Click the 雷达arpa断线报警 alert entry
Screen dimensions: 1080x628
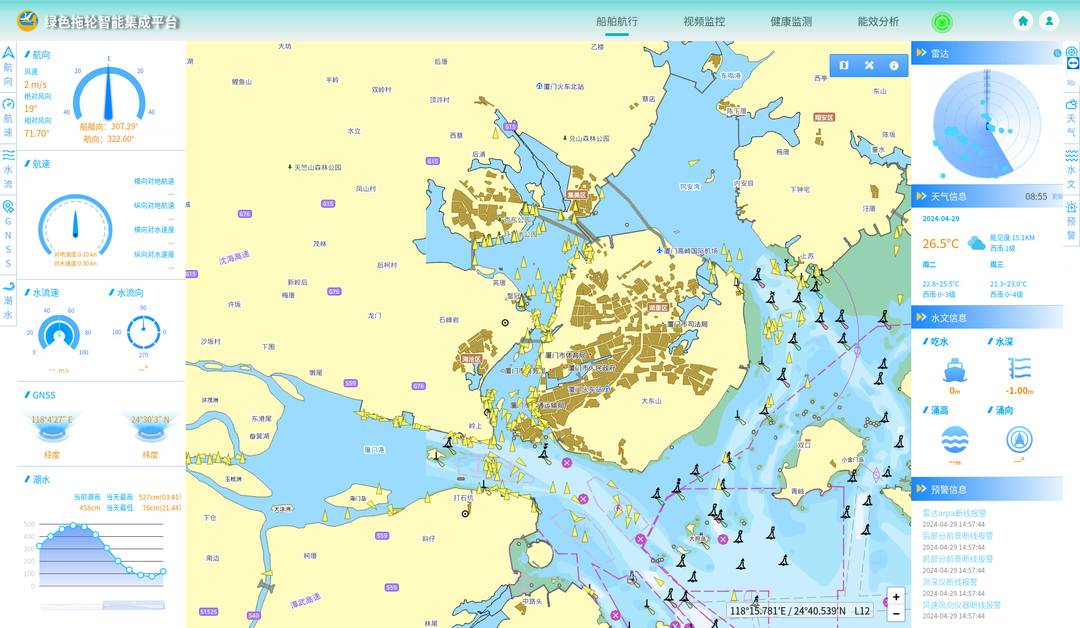coord(954,513)
